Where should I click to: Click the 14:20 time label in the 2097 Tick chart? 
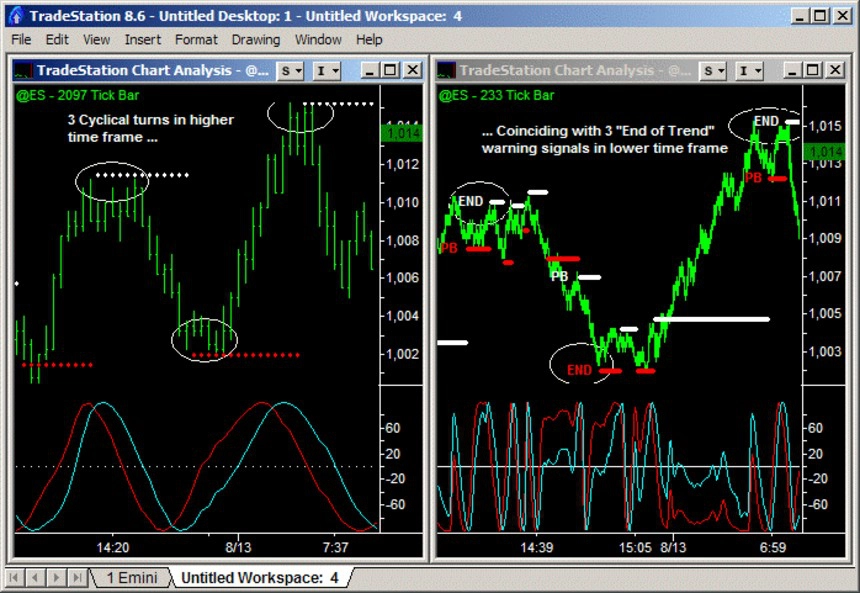tap(113, 547)
